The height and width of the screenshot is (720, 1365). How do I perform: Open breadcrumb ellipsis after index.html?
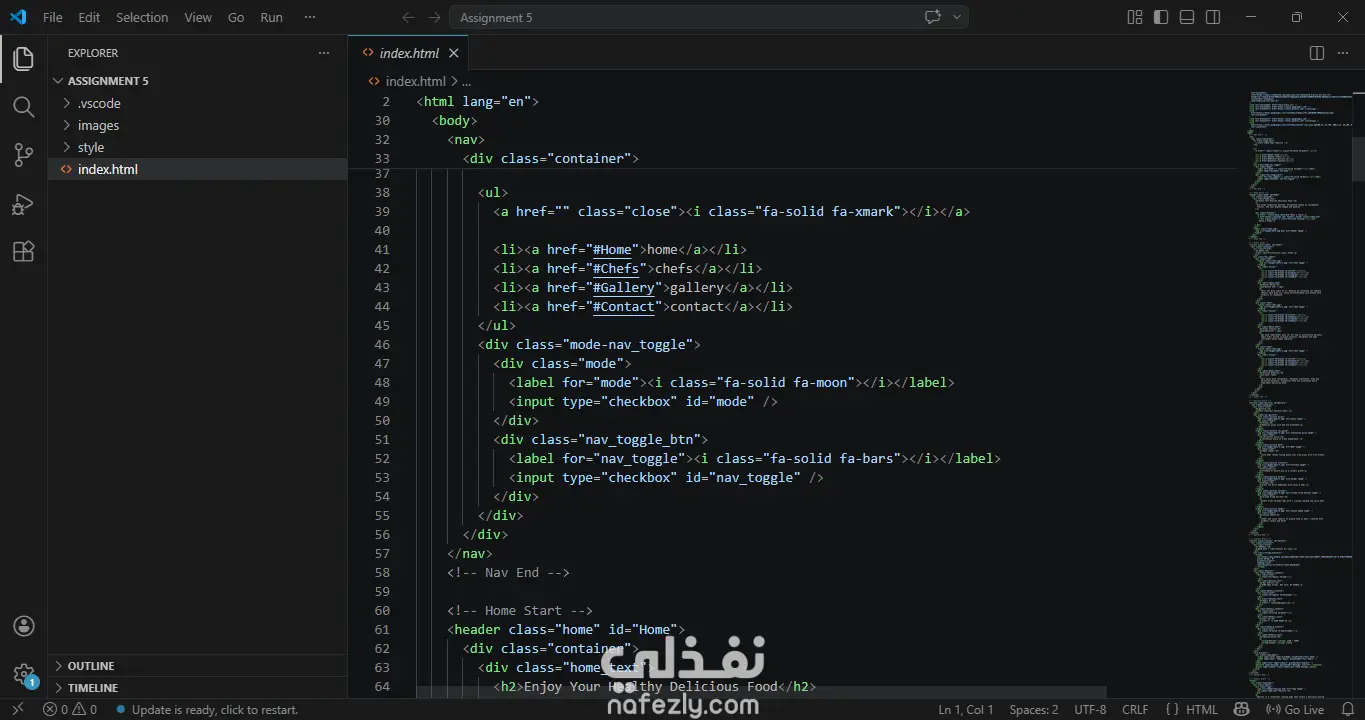pyautogui.click(x=466, y=82)
